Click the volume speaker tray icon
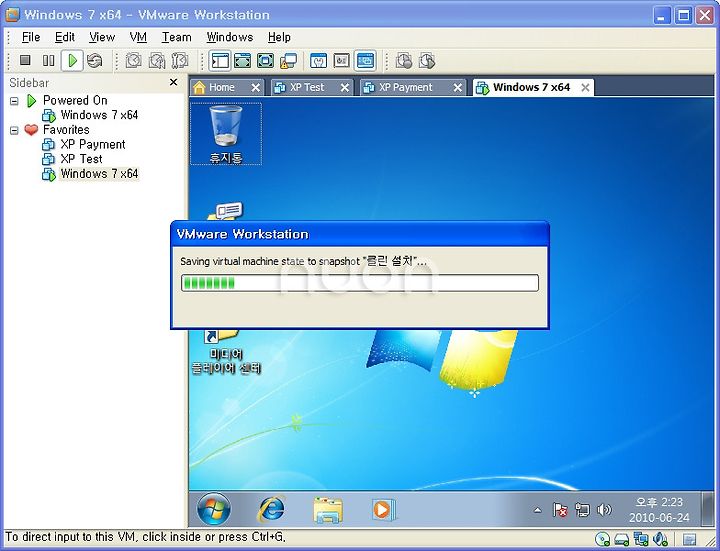 [604, 510]
